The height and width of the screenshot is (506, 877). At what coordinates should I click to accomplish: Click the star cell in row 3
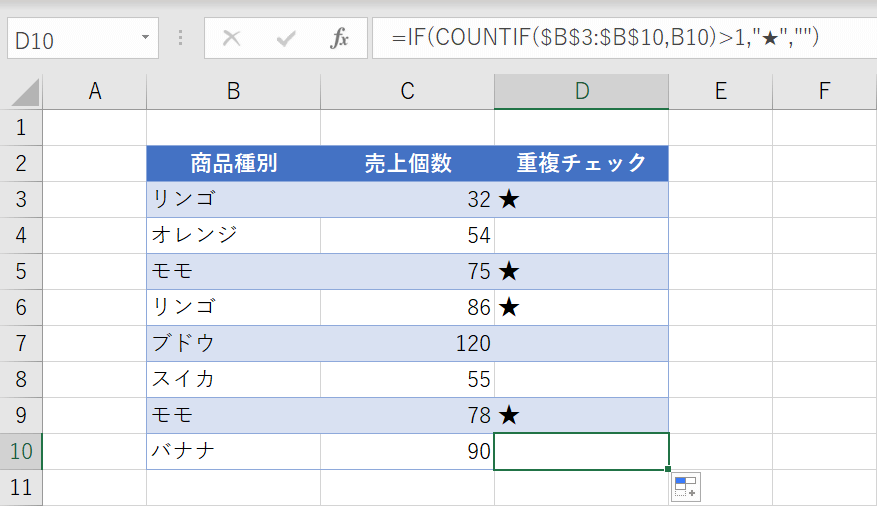pyautogui.click(x=581, y=199)
